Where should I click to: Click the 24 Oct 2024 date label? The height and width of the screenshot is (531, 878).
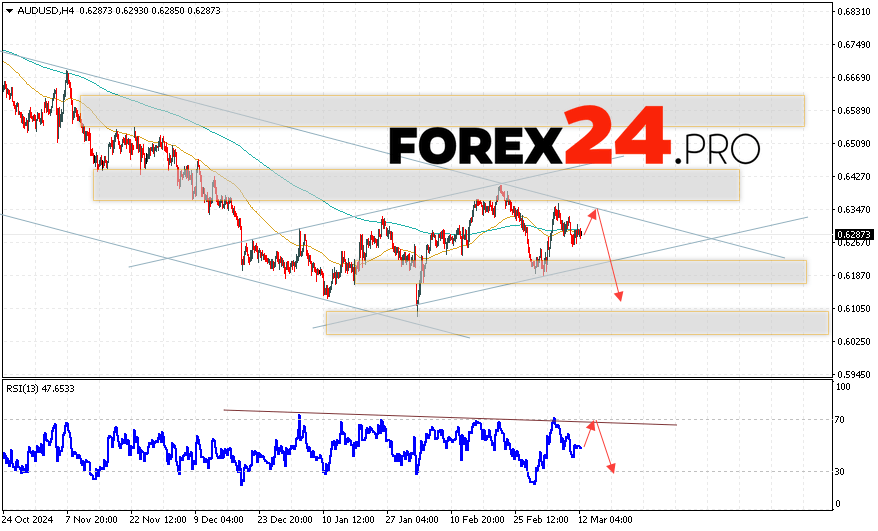click(x=27, y=520)
